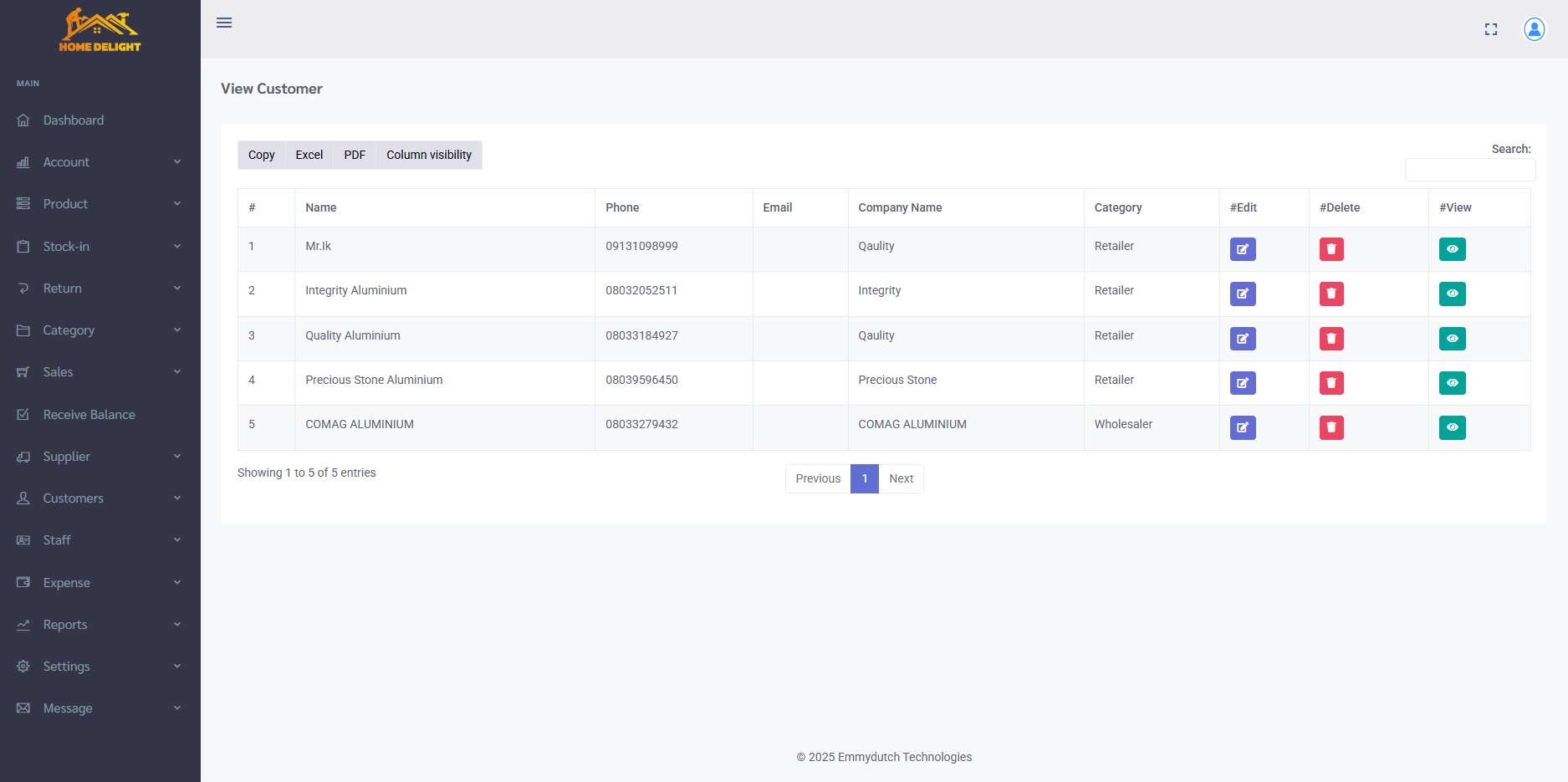Delete the Mr.Ik customer

[1331, 249]
